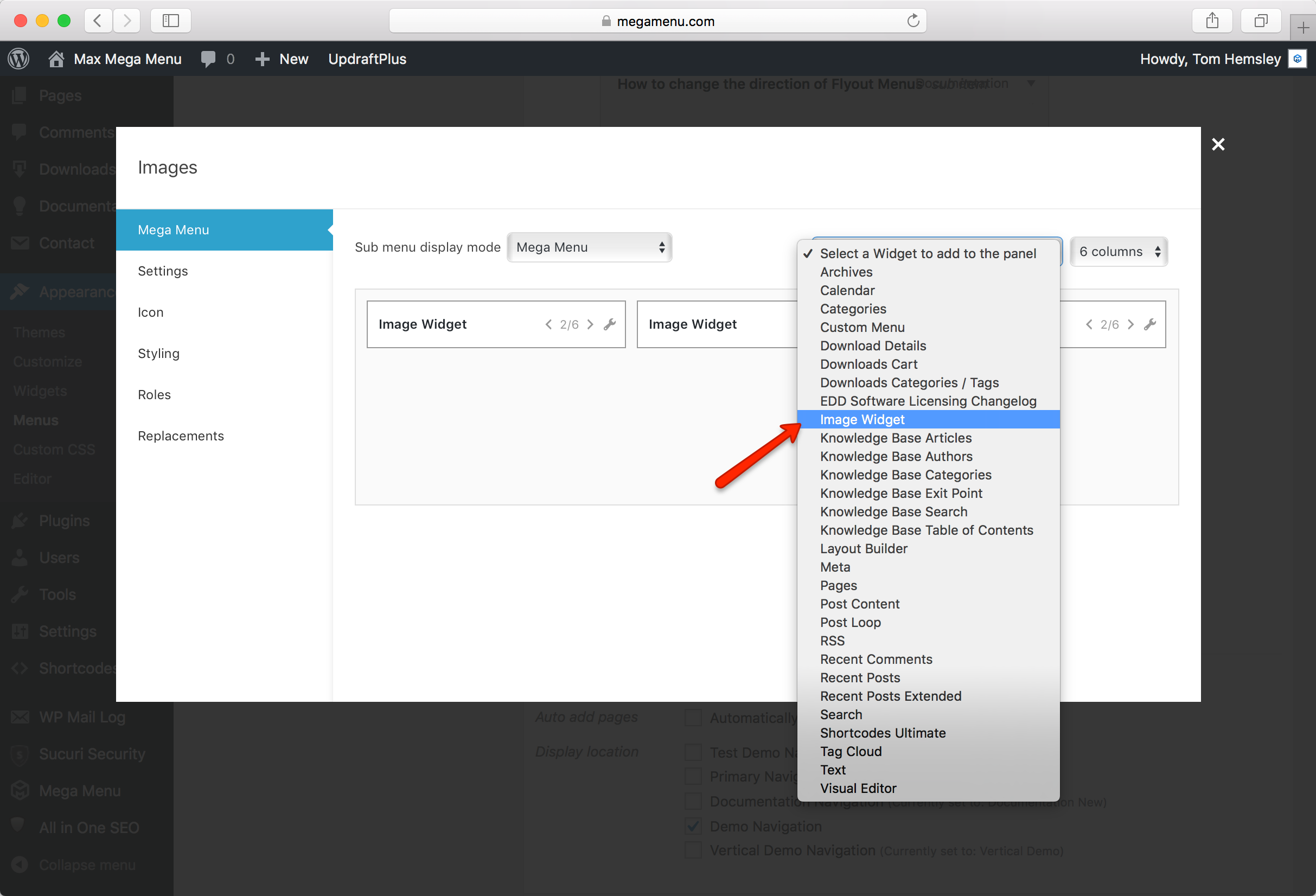Select Image Widget from the widget list

pos(862,419)
